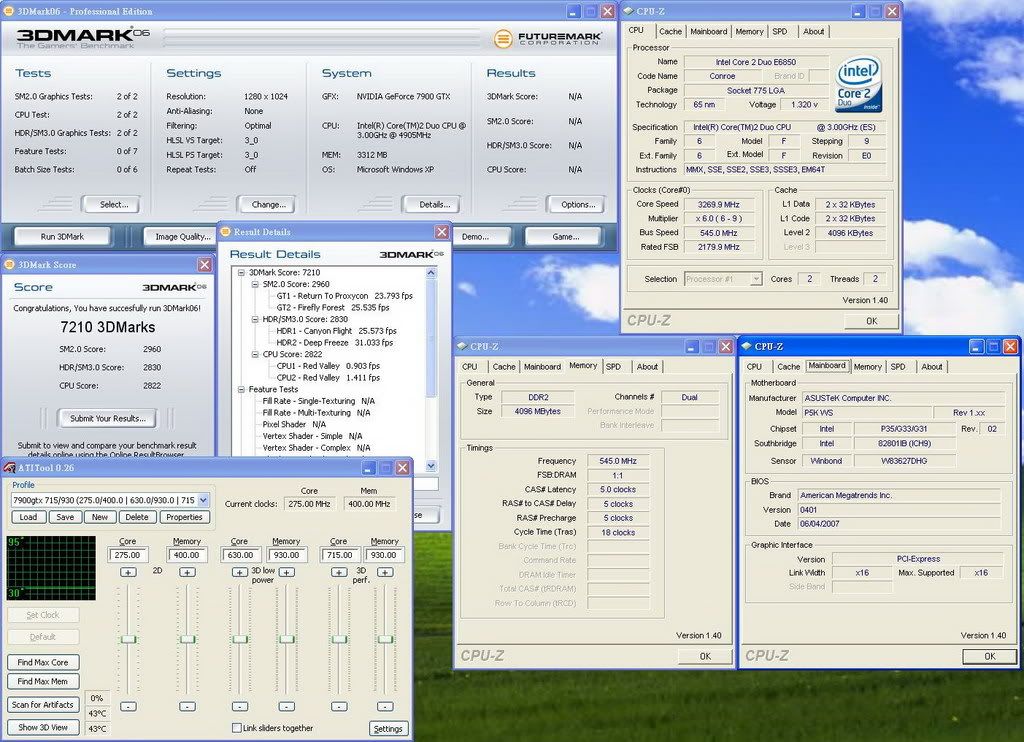
Task: Open SPD tab in CPU-Z processor window
Action: (780, 31)
